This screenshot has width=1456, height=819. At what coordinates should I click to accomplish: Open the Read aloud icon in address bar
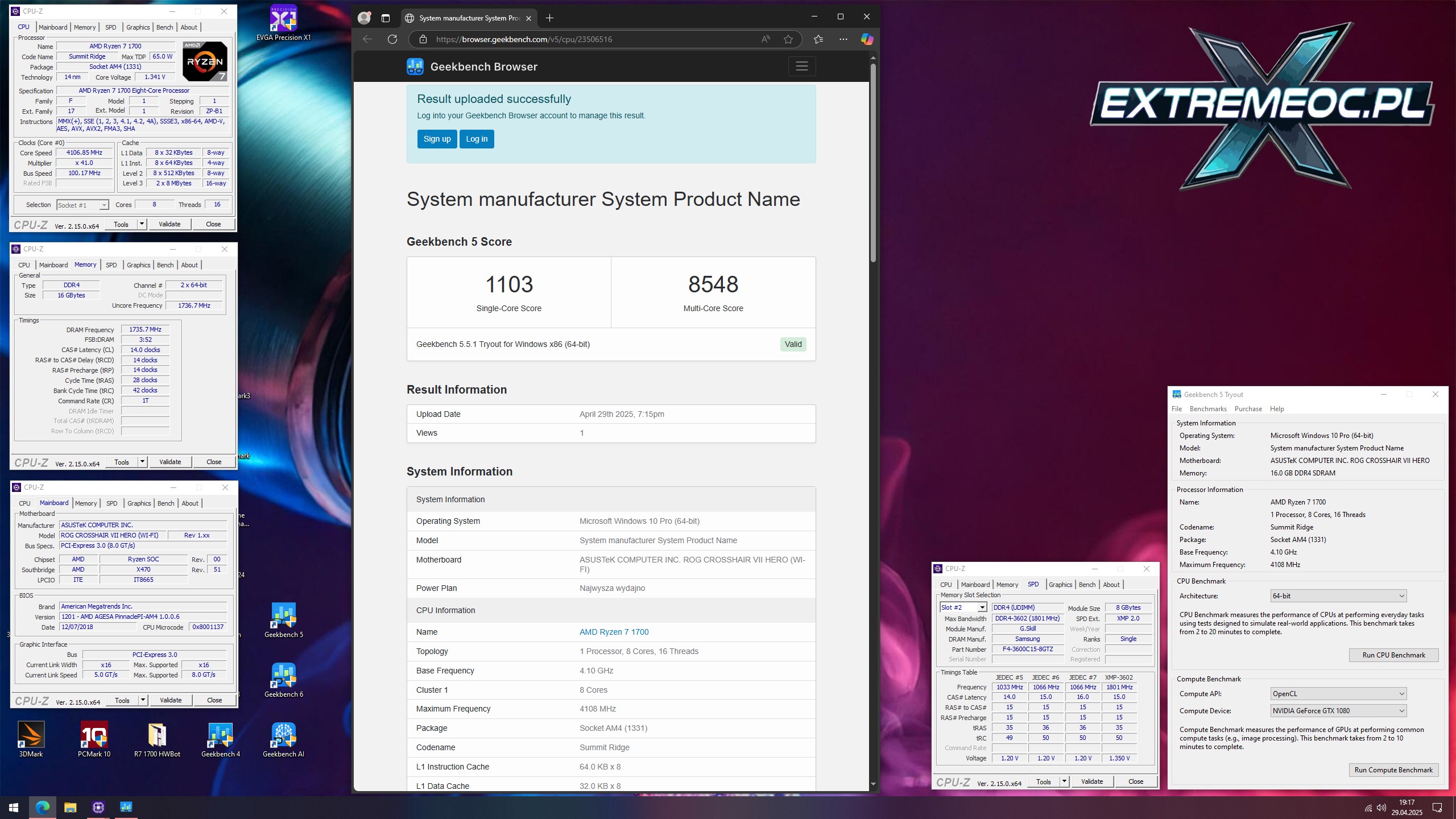click(x=766, y=39)
